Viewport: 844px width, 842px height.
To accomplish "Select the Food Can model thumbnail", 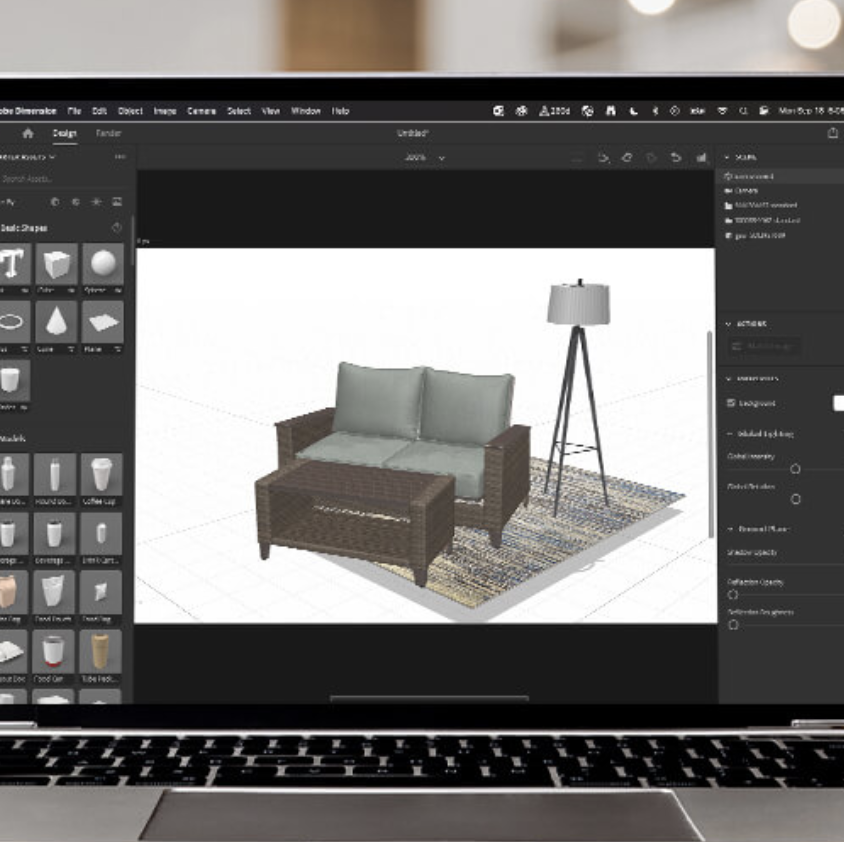I will [53, 651].
